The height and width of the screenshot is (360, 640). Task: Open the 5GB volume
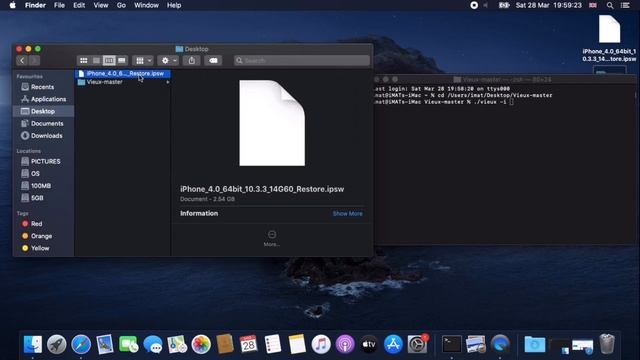[32, 198]
